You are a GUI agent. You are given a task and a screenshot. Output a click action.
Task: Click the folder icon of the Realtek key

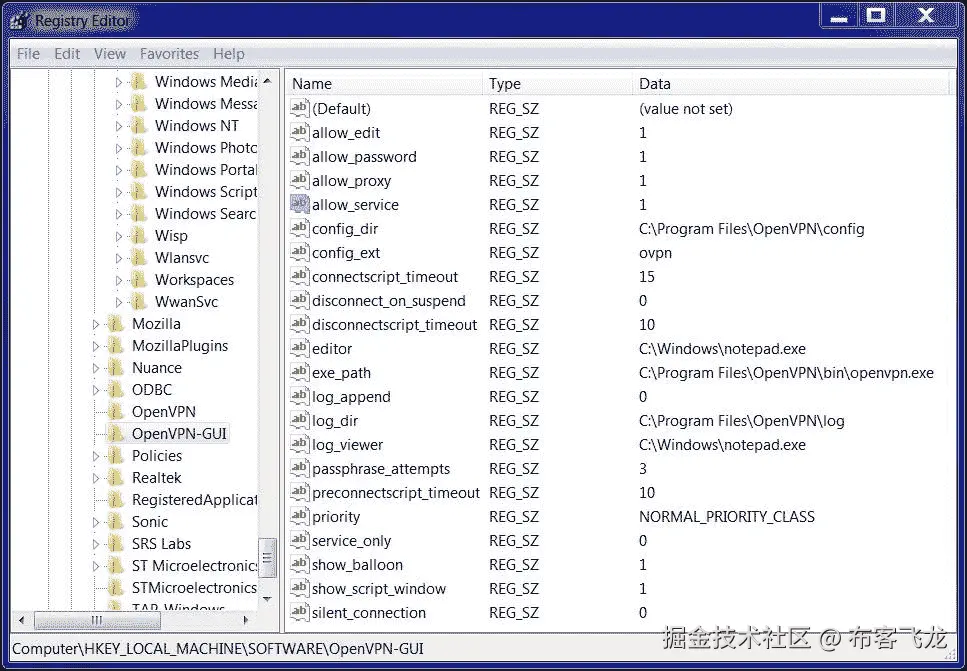tap(115, 478)
